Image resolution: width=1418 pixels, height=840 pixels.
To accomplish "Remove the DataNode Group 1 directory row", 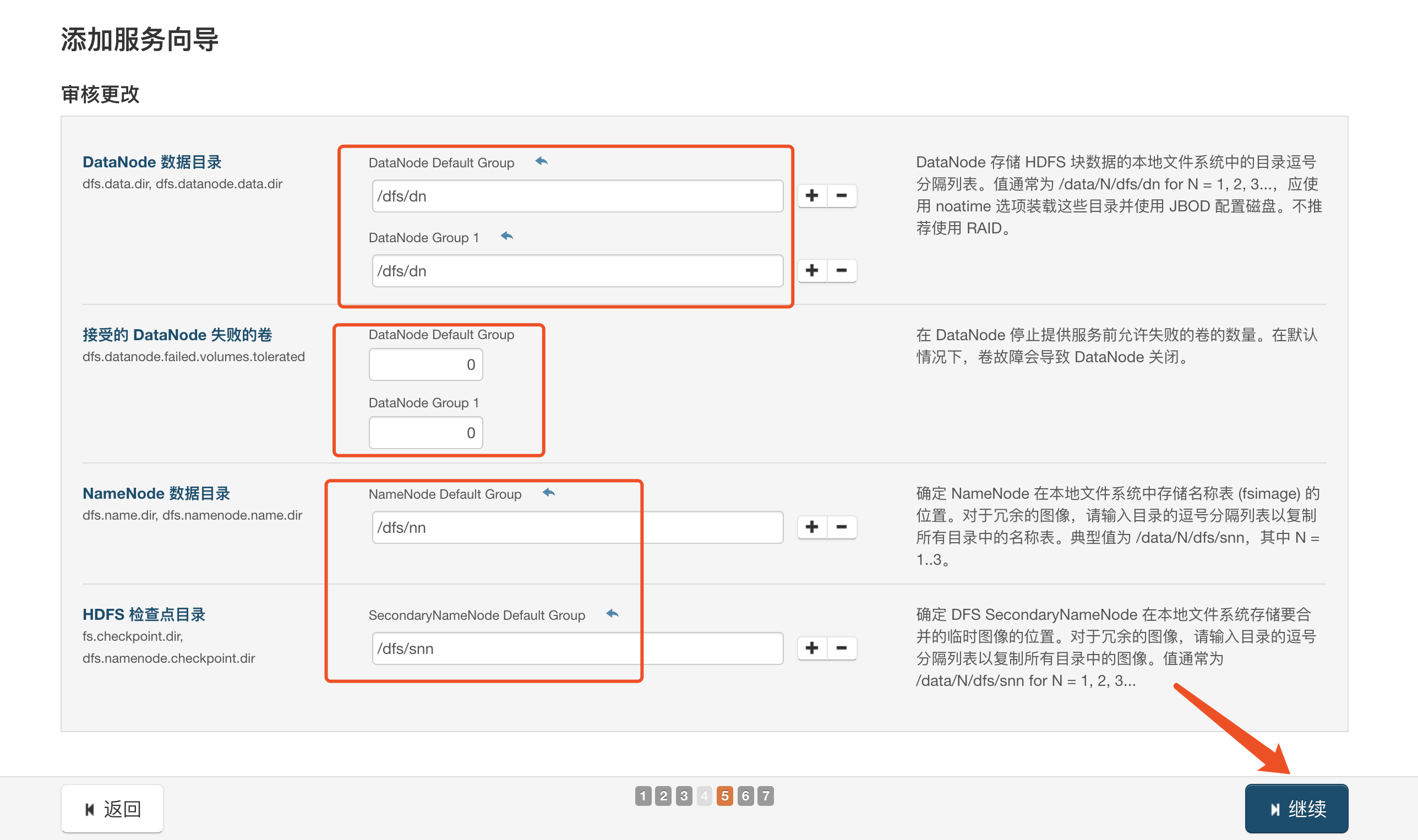I will [842, 271].
